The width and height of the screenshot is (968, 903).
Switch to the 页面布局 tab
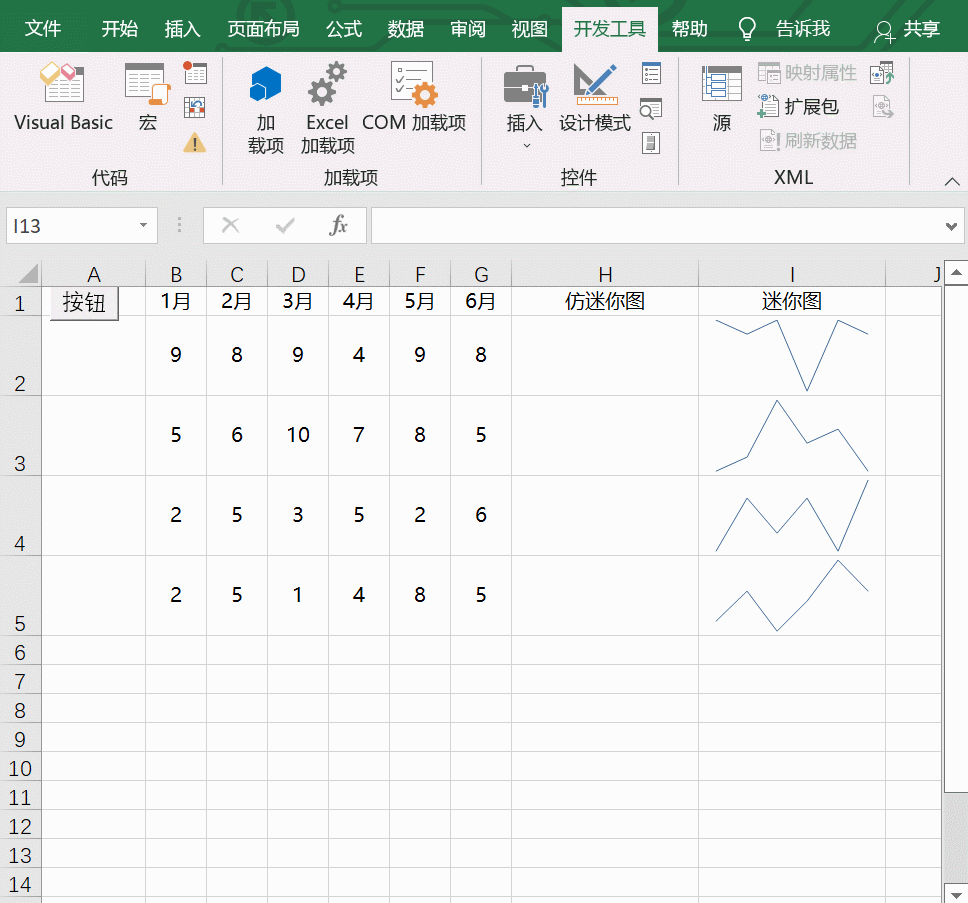click(x=263, y=29)
